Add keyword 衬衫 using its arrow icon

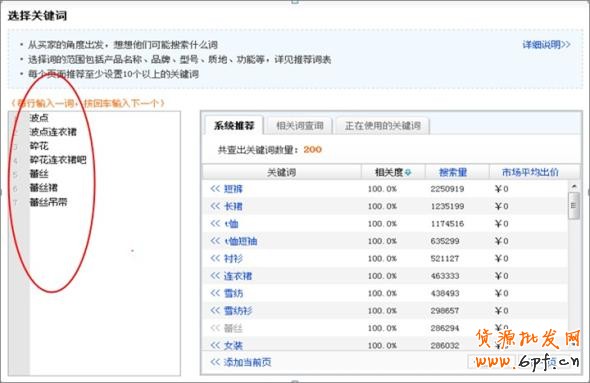click(215, 258)
